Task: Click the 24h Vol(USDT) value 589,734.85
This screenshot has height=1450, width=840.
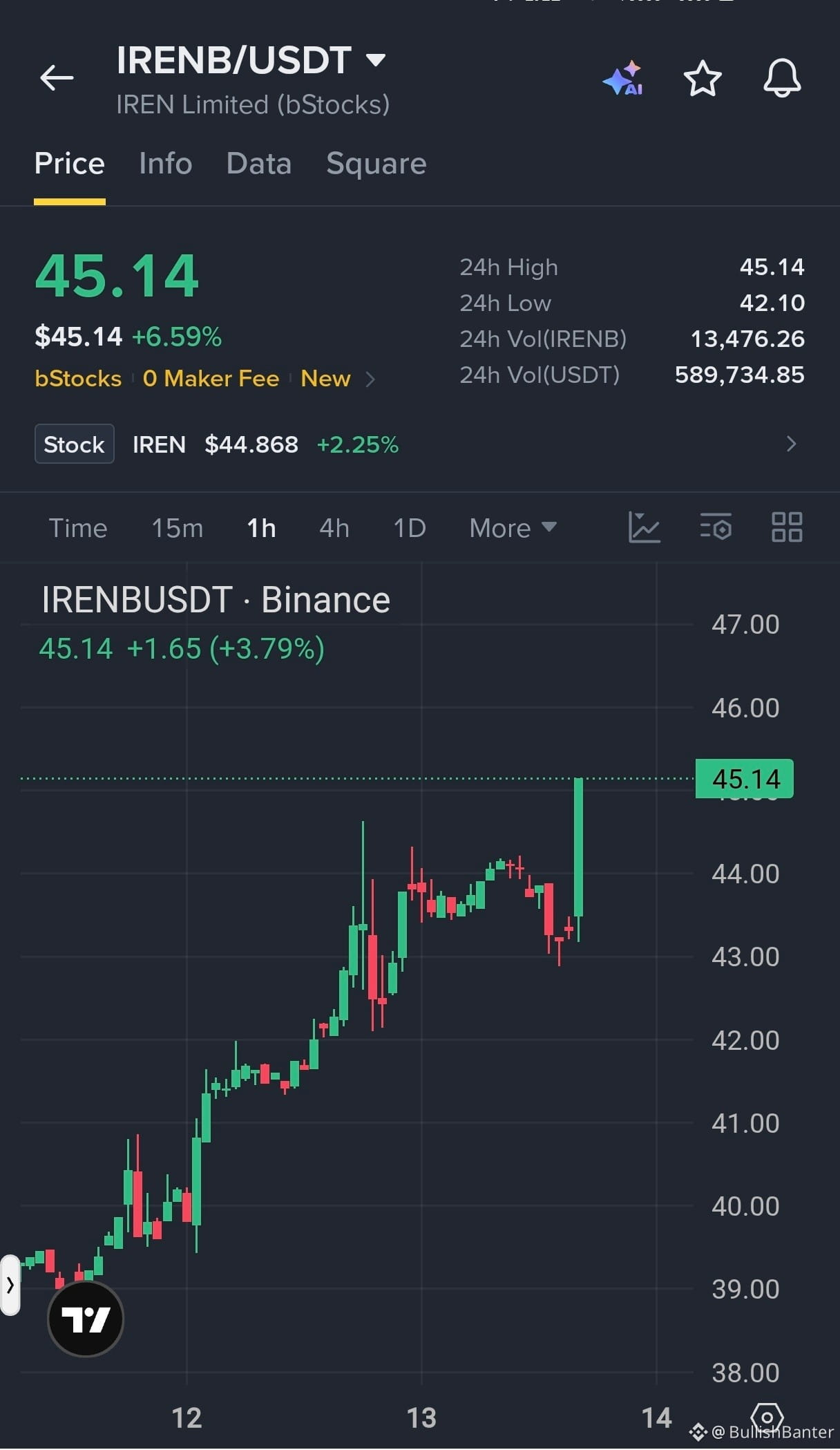Action: pyautogui.click(x=740, y=375)
